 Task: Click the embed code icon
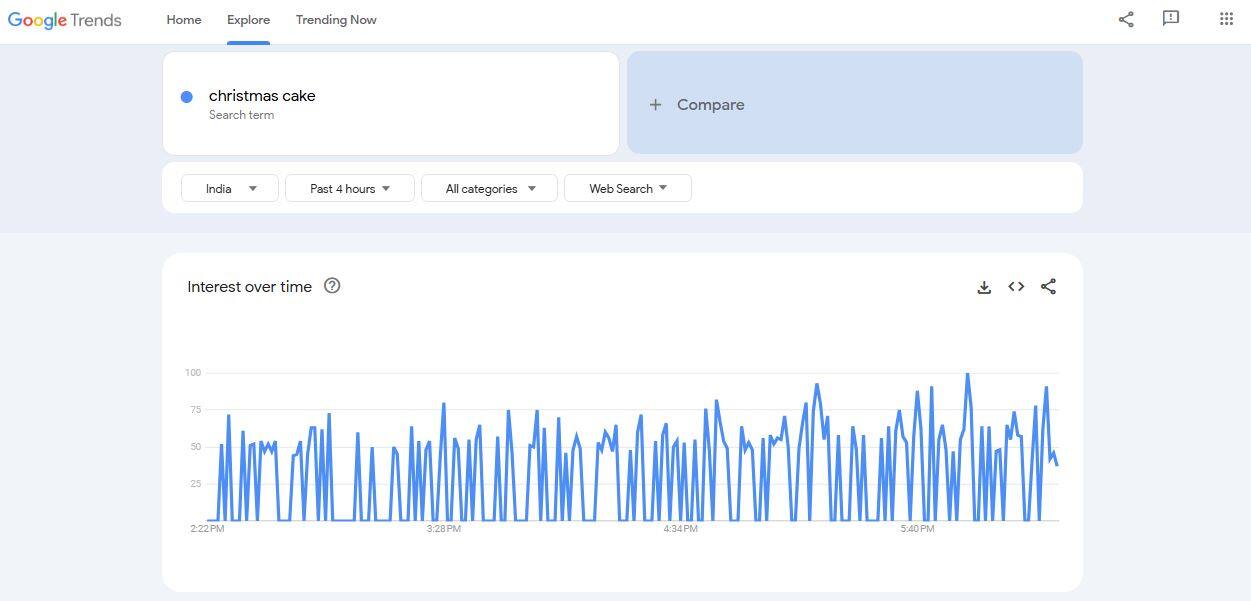1016,287
